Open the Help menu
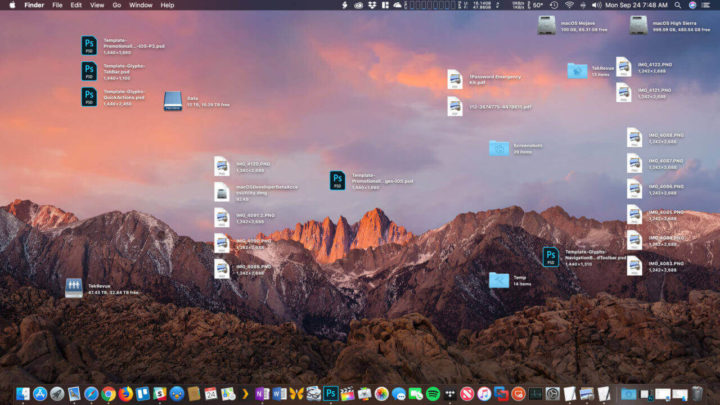This screenshot has height=405, width=720. pos(167,5)
